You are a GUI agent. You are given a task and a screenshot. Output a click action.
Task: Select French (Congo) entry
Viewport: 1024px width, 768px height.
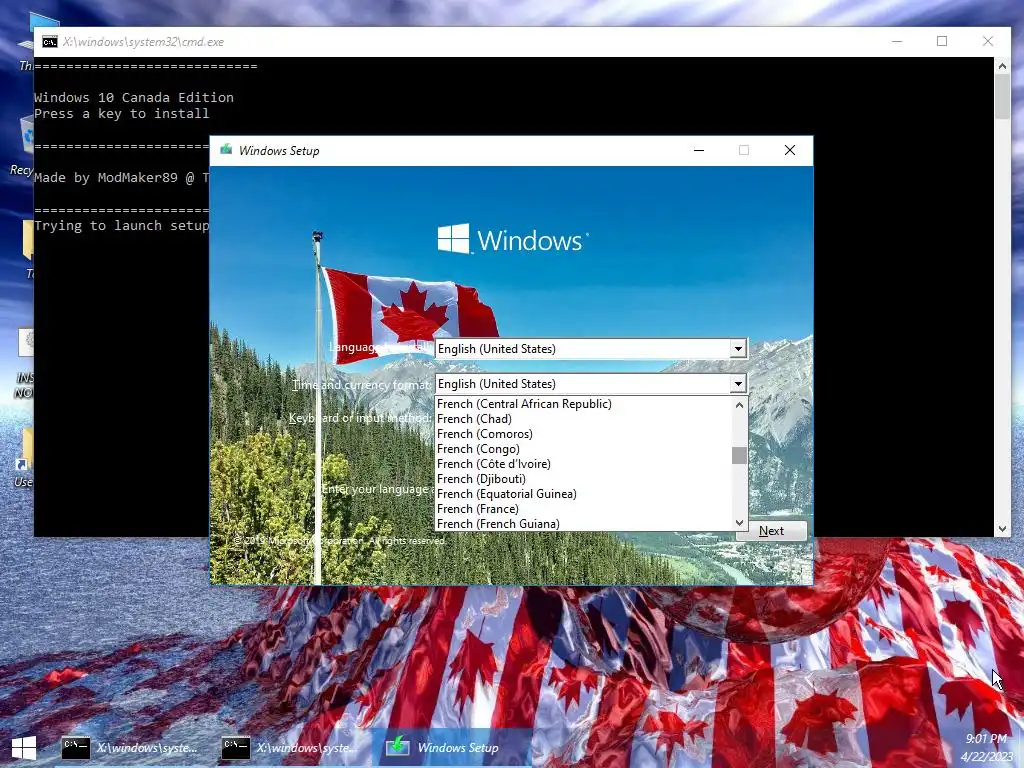(584, 449)
